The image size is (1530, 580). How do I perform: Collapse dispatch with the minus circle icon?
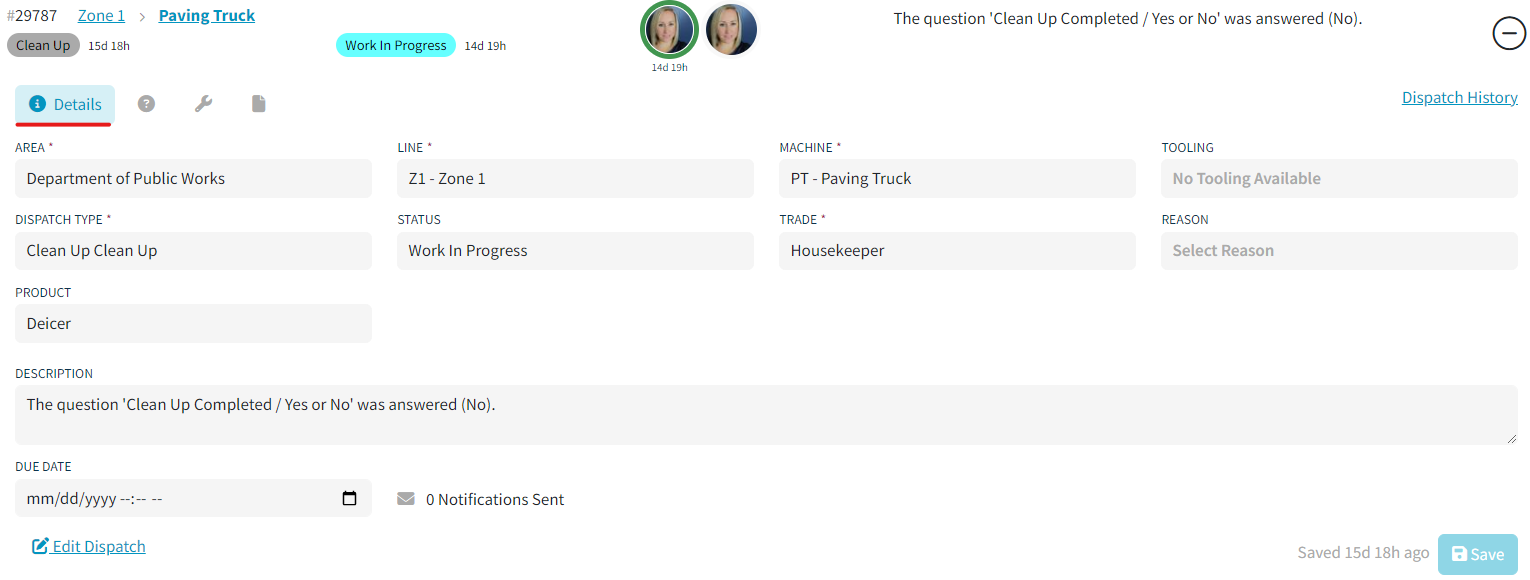point(1509,34)
